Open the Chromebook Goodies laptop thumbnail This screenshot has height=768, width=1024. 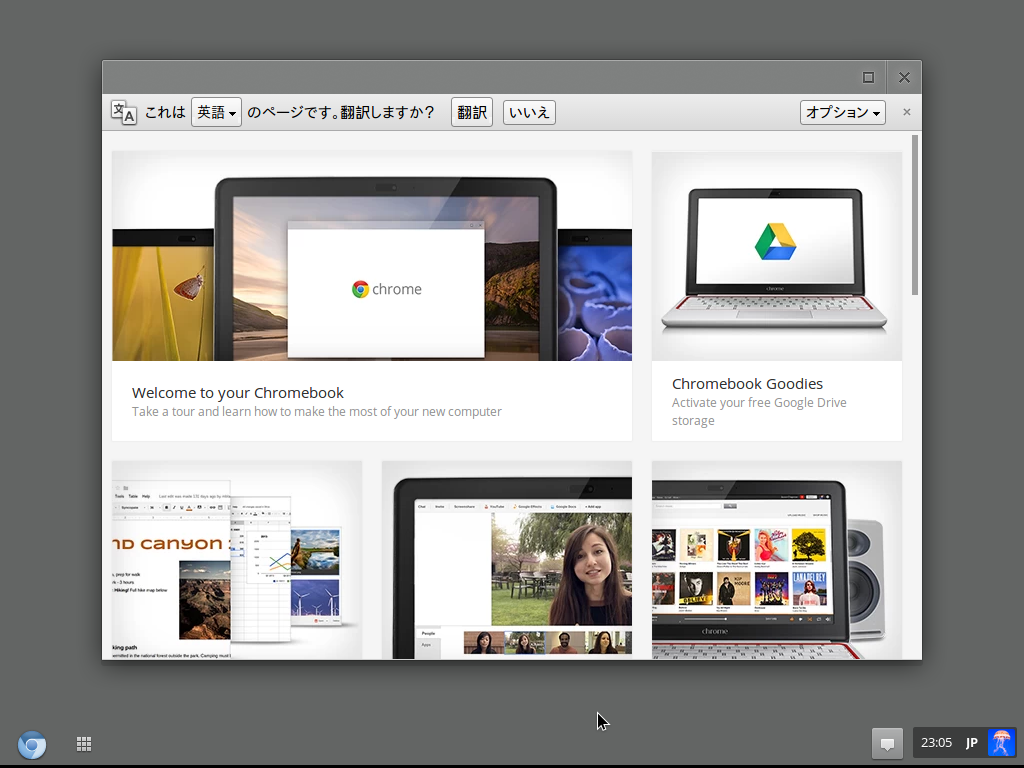click(x=776, y=256)
